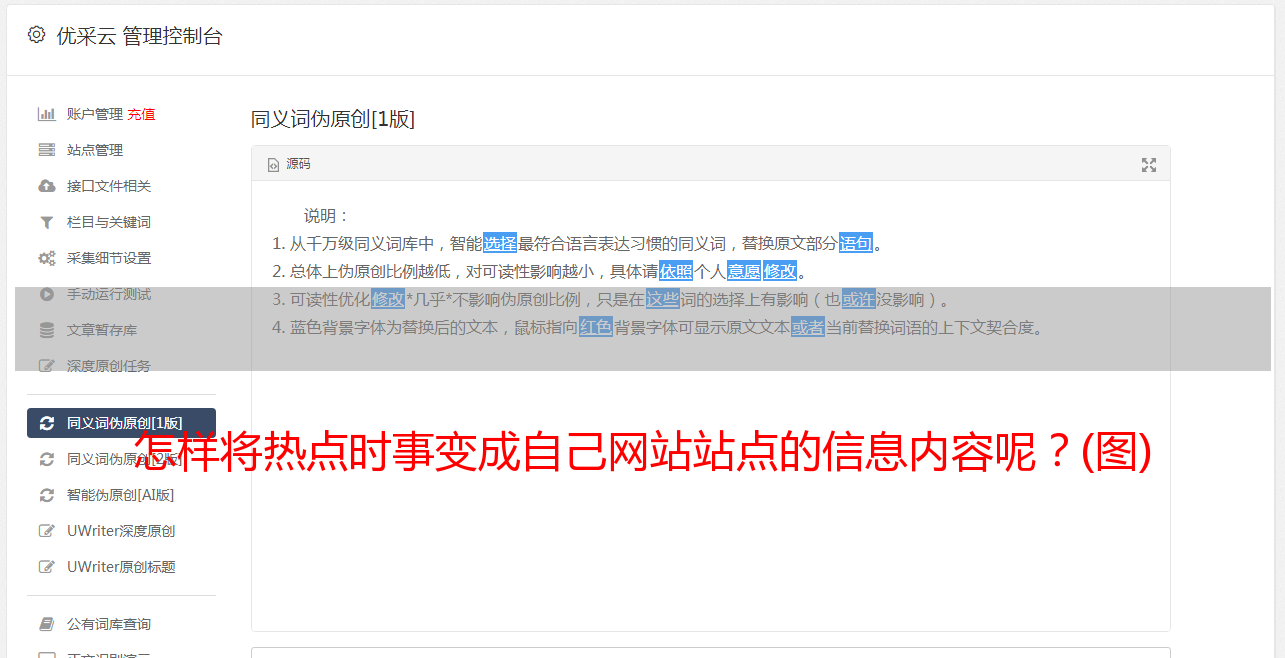Select 同义词伪原创[1版] in the sidebar
1285x658 pixels.
[121, 423]
